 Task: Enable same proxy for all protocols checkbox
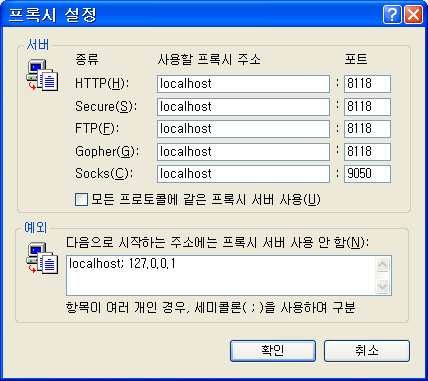(x=81, y=200)
